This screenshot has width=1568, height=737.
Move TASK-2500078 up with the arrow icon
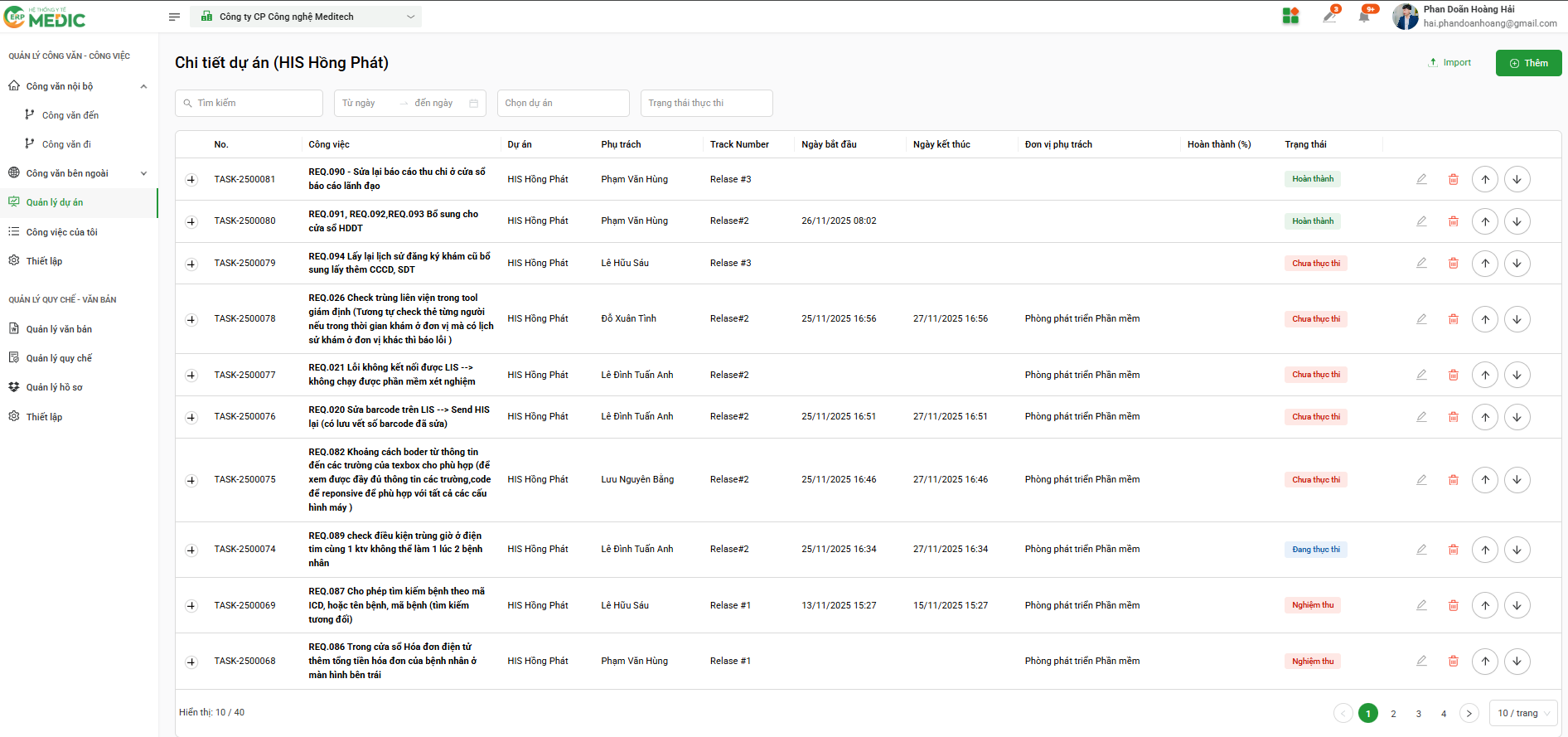point(1485,319)
